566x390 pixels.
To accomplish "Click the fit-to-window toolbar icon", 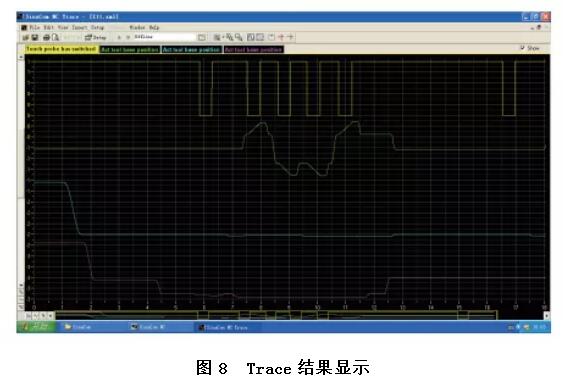I will pyautogui.click(x=251, y=37).
